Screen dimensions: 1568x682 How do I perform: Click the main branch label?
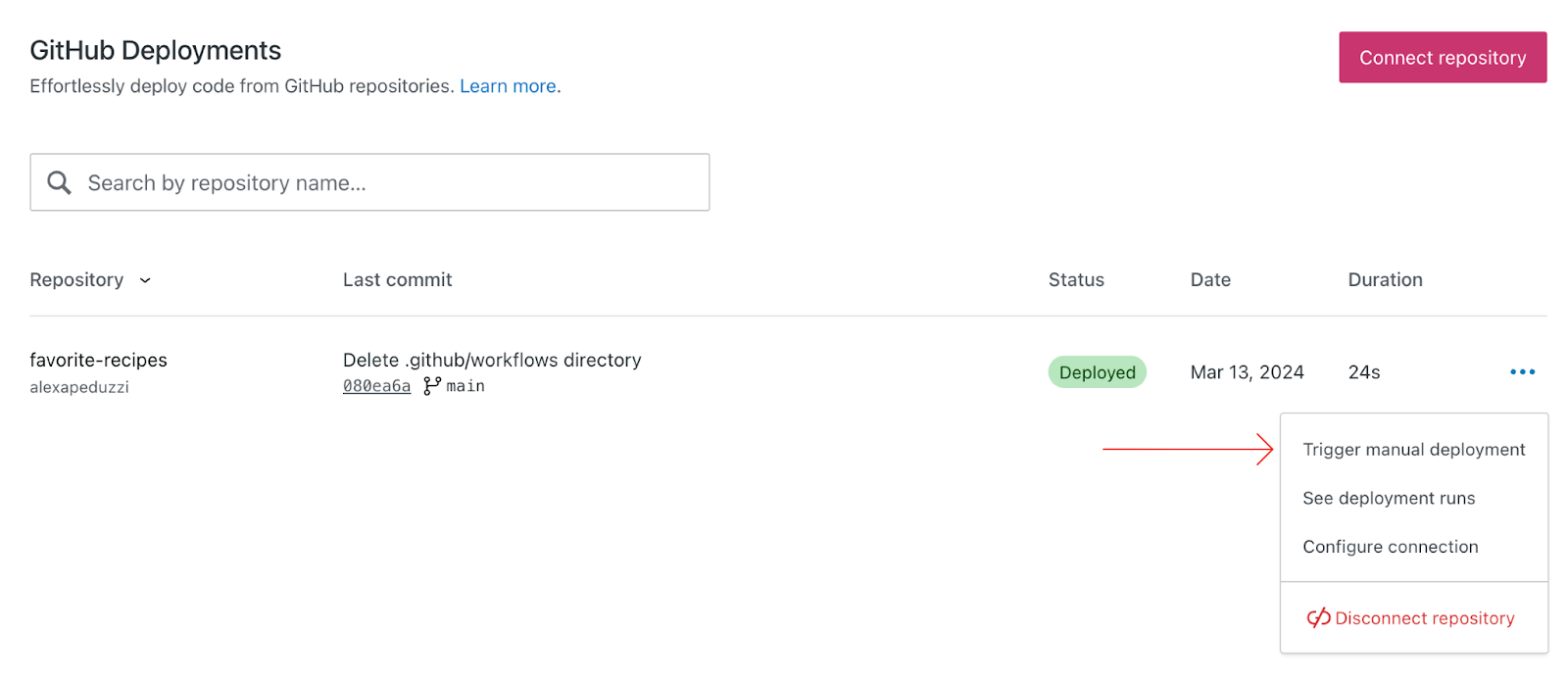click(x=465, y=386)
